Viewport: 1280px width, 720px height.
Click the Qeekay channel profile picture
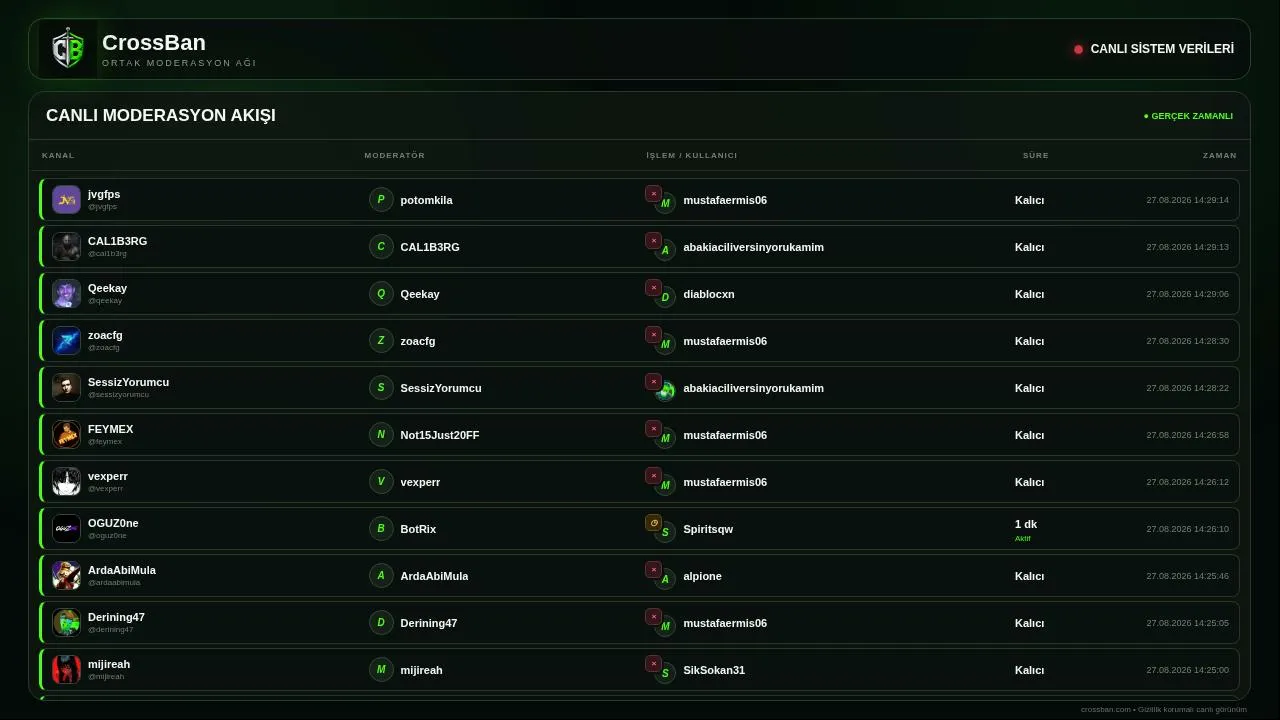pos(67,294)
